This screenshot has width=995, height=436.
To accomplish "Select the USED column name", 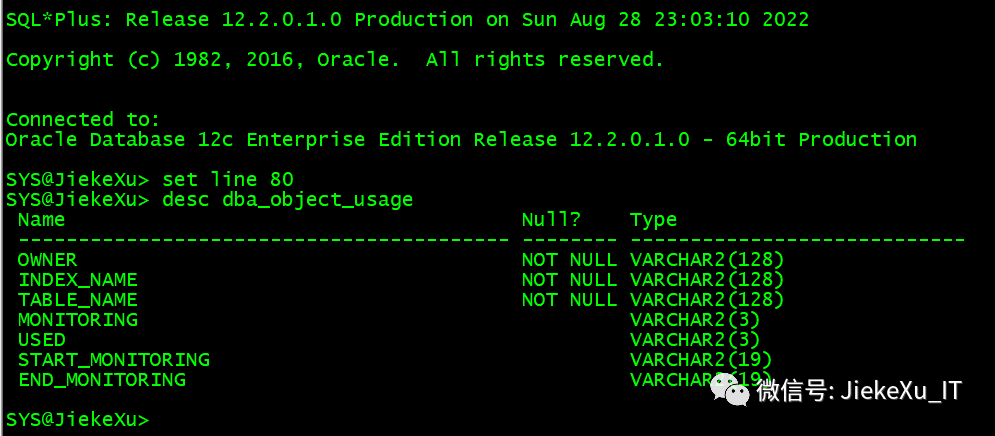I will coord(41,340).
